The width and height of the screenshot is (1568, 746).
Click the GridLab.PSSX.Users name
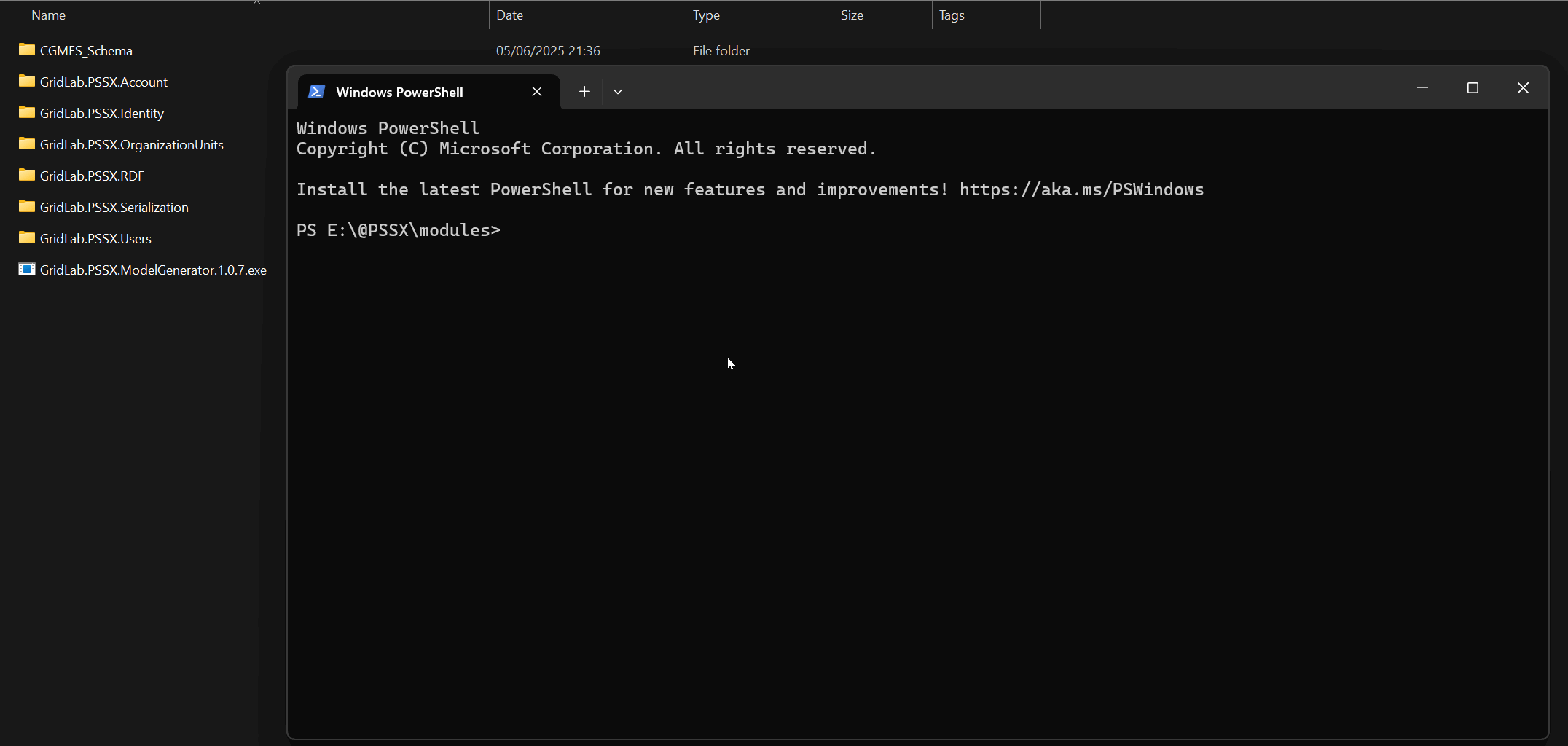click(95, 239)
